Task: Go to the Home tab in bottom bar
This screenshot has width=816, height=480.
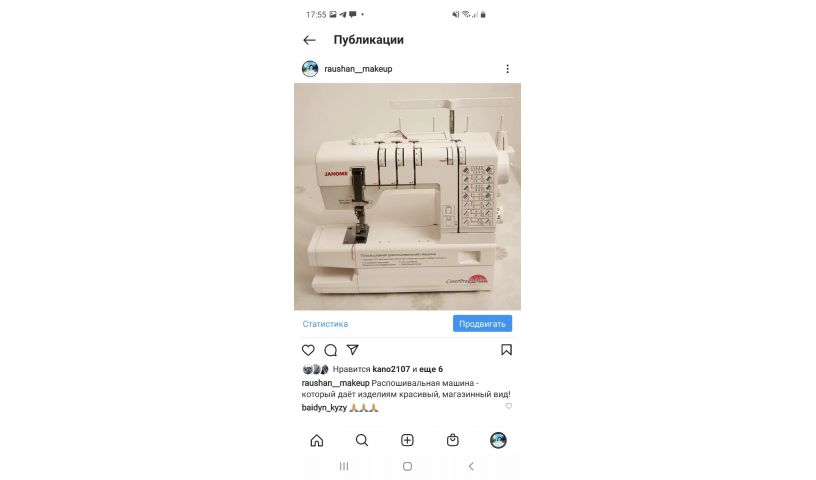Action: pos(317,440)
